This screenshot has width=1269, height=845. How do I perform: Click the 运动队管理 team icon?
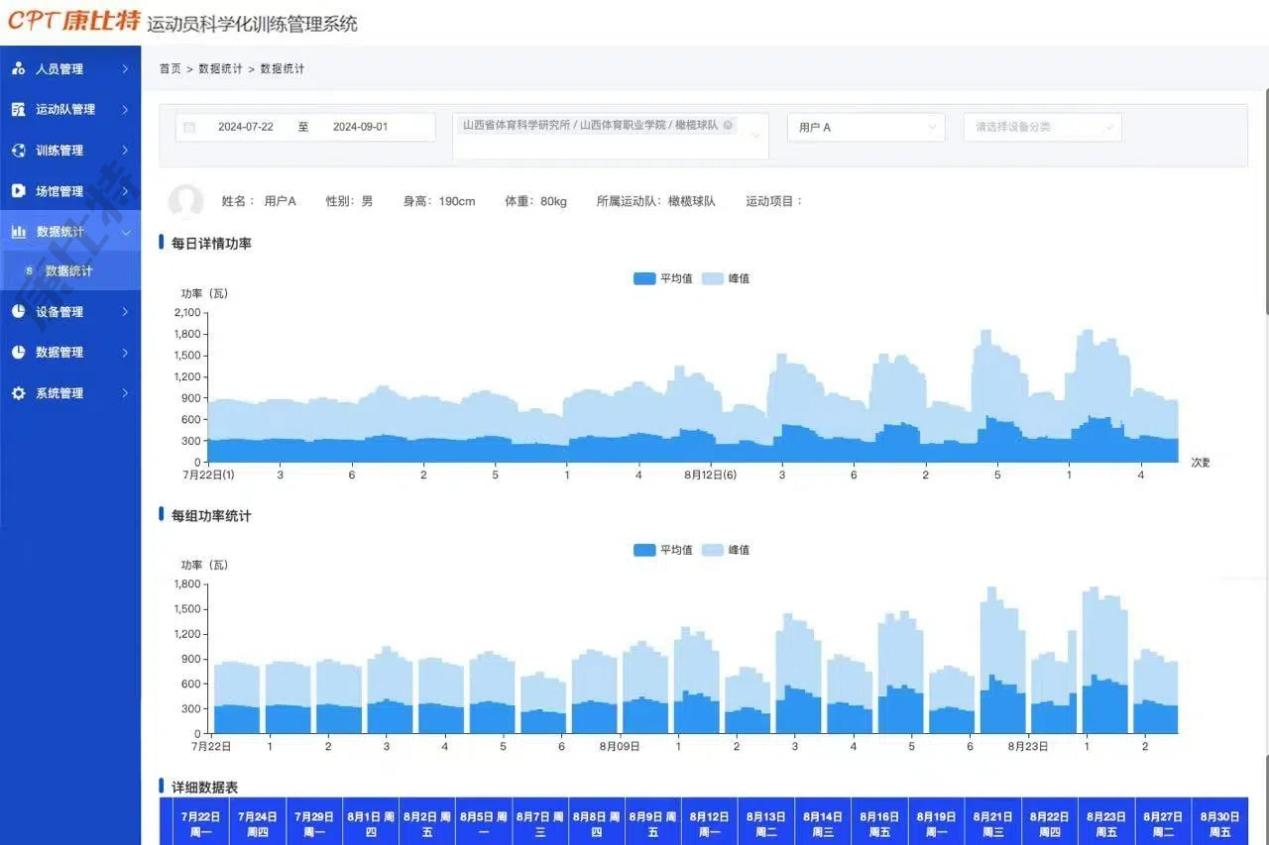point(18,110)
